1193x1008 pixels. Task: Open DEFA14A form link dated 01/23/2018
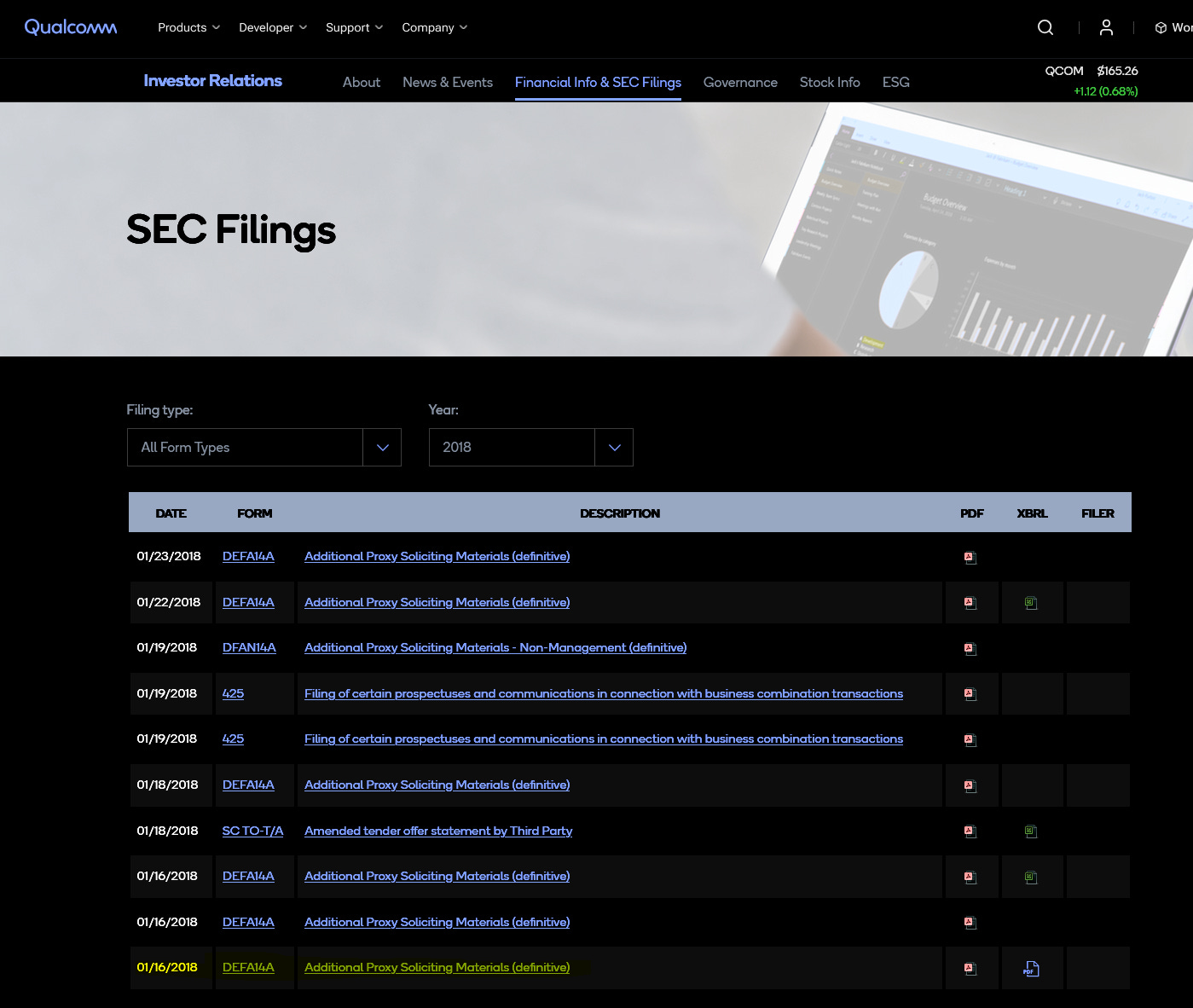248,556
